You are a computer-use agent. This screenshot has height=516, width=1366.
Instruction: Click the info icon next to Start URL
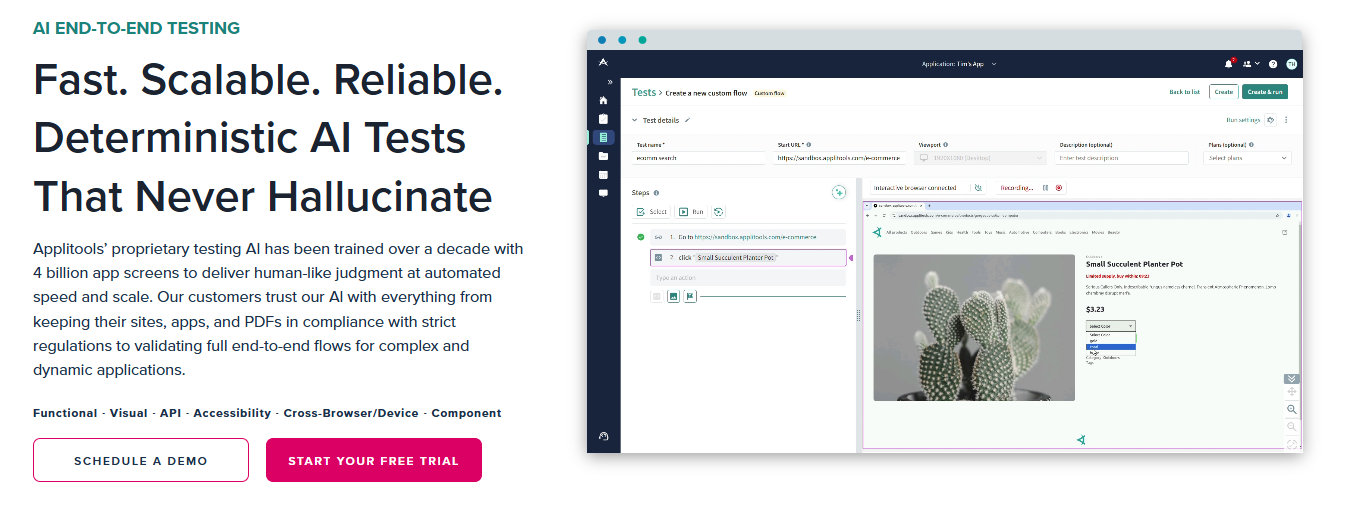809,145
